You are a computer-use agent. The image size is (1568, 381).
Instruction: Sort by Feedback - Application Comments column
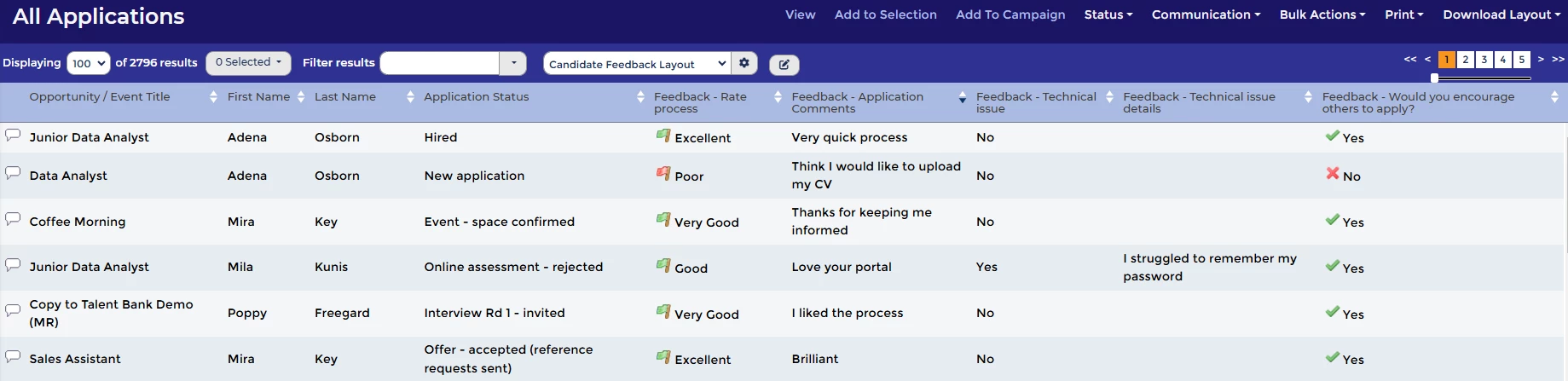962,98
